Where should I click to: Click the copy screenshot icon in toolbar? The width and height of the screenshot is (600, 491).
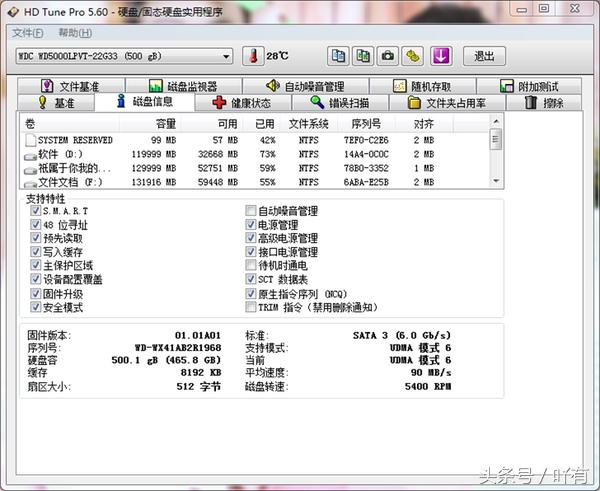click(363, 55)
